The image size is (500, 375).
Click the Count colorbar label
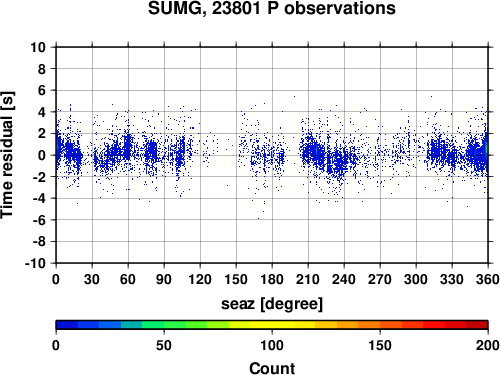[272, 368]
